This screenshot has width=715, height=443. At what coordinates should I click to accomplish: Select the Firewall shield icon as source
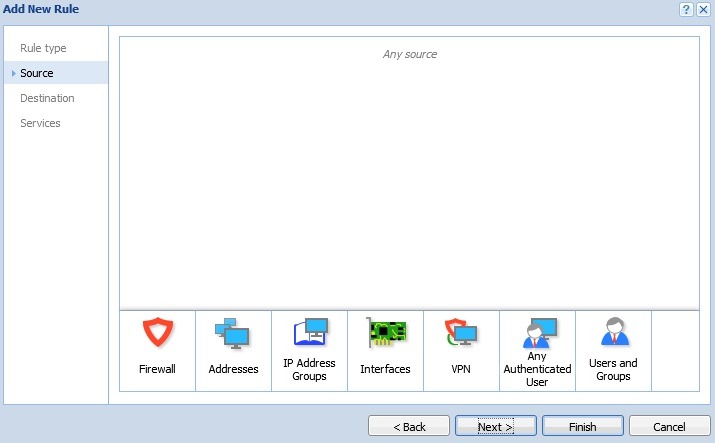(x=157, y=332)
